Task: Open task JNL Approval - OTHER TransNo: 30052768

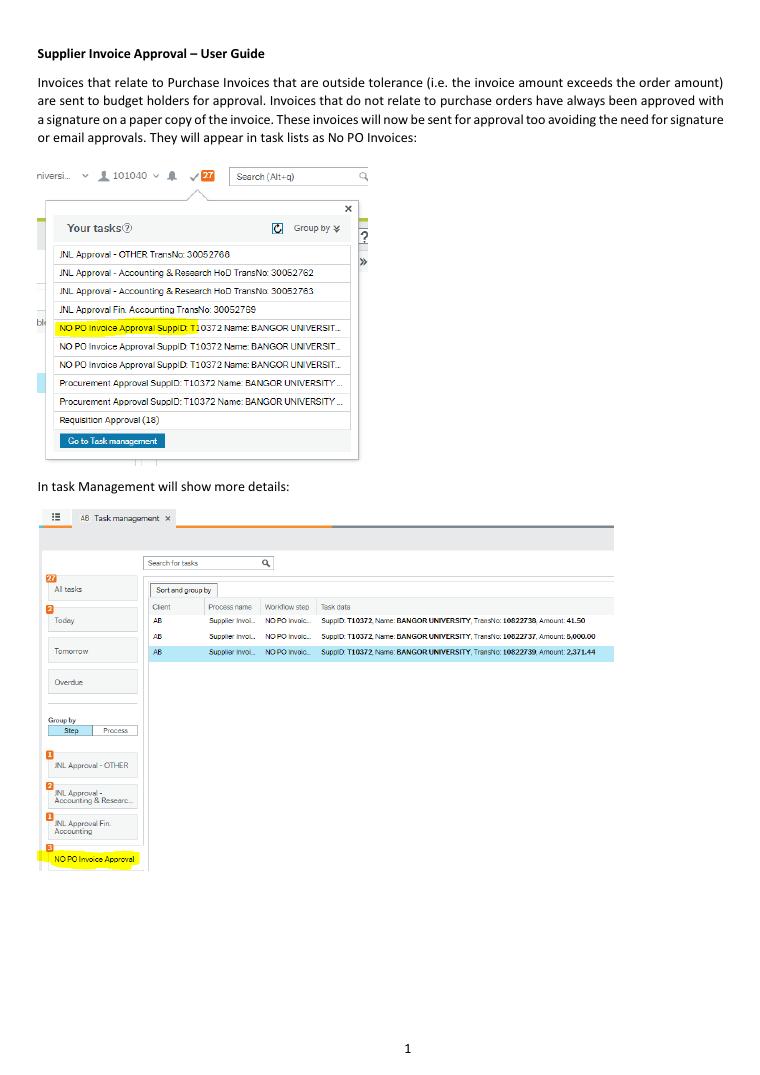Action: (202, 254)
